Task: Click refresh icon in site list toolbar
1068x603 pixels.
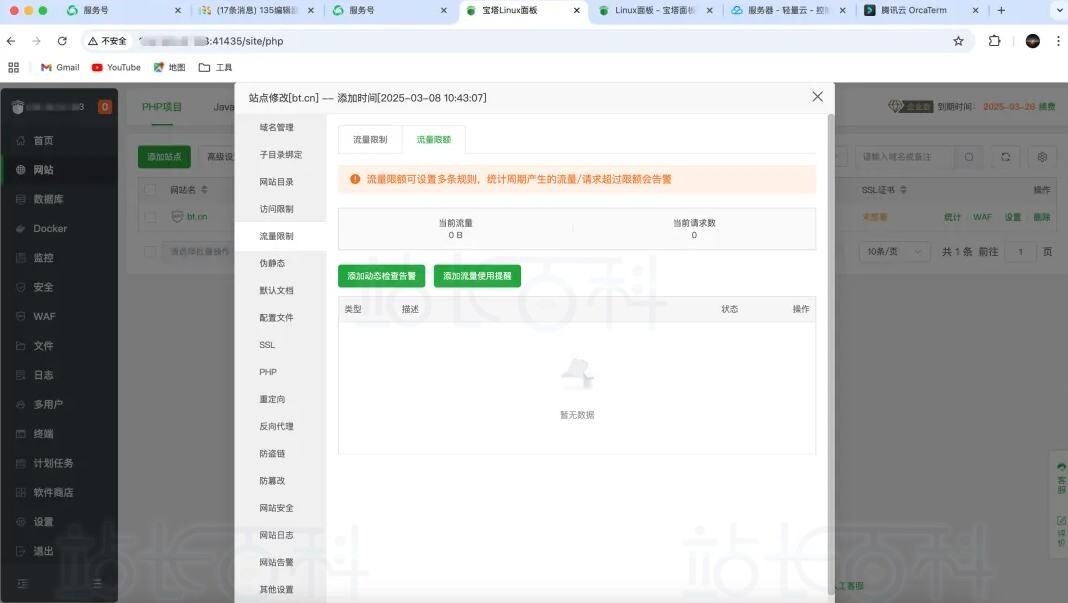Action: (1005, 157)
